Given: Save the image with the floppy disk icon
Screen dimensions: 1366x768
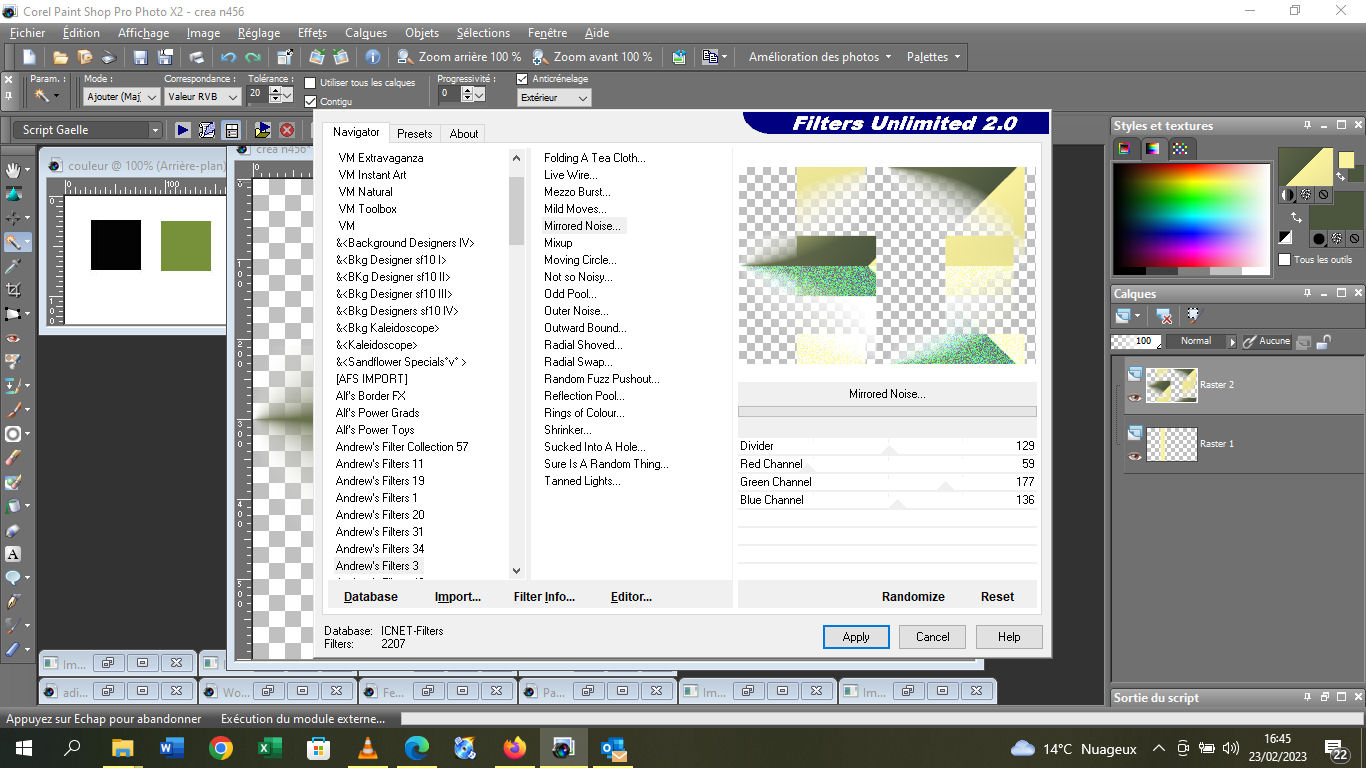Looking at the screenshot, I should [140, 57].
